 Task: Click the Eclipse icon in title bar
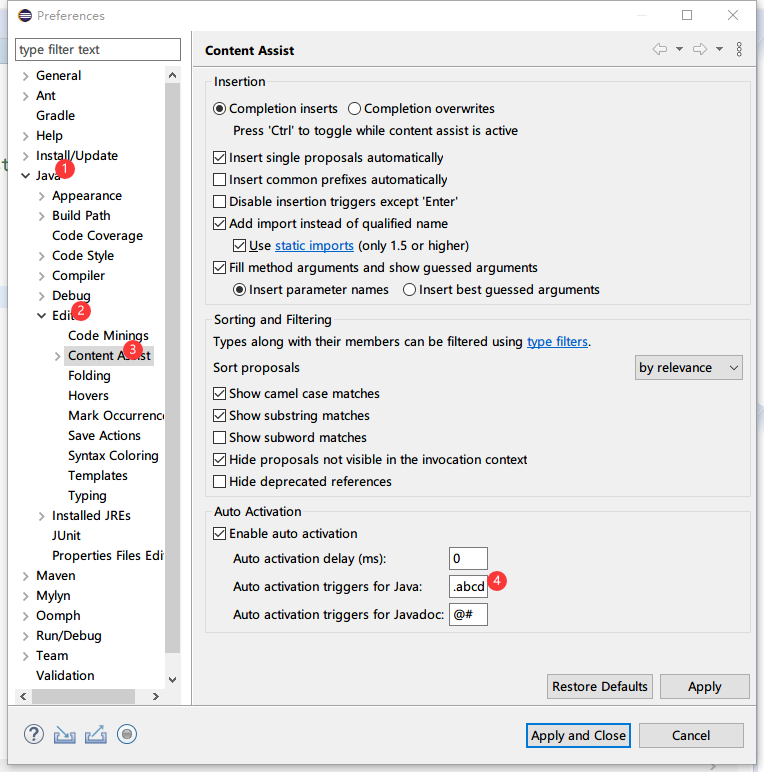(25, 16)
